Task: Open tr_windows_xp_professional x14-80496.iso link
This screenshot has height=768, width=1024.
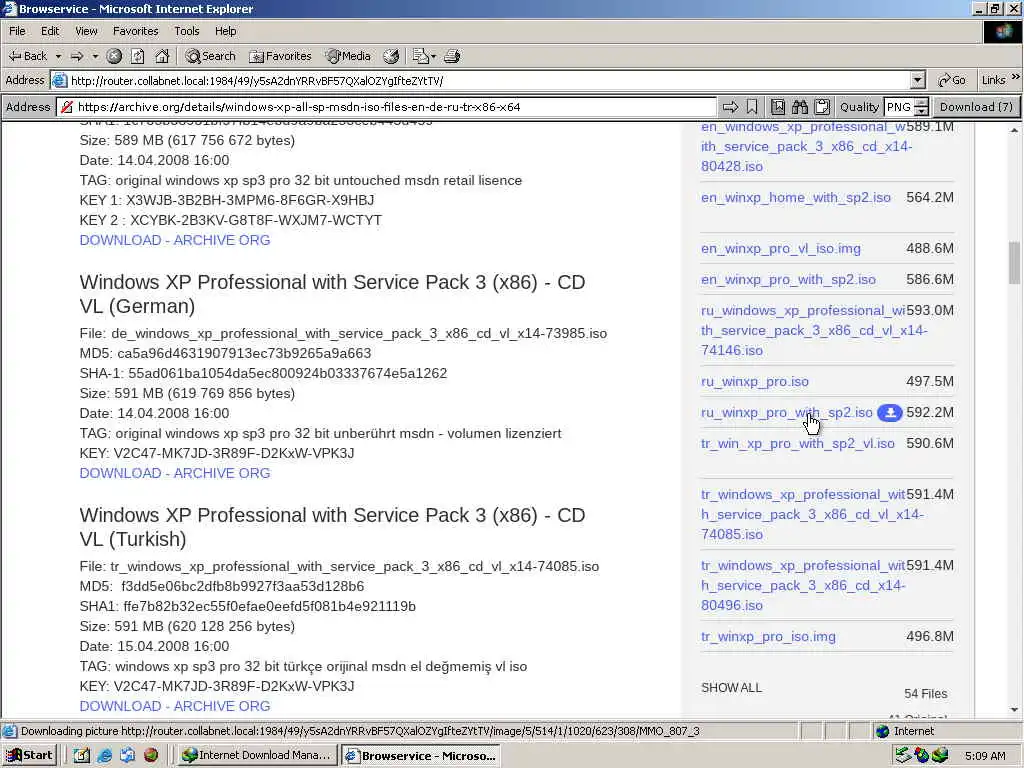Action: (x=804, y=586)
